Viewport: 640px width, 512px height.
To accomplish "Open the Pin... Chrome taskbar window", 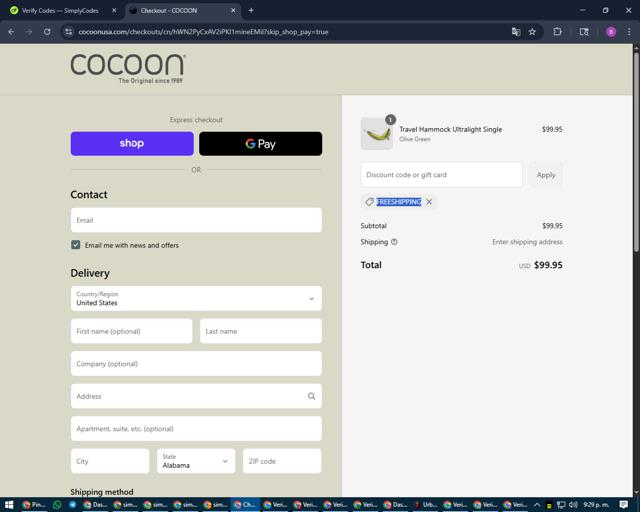I will [x=34, y=505].
